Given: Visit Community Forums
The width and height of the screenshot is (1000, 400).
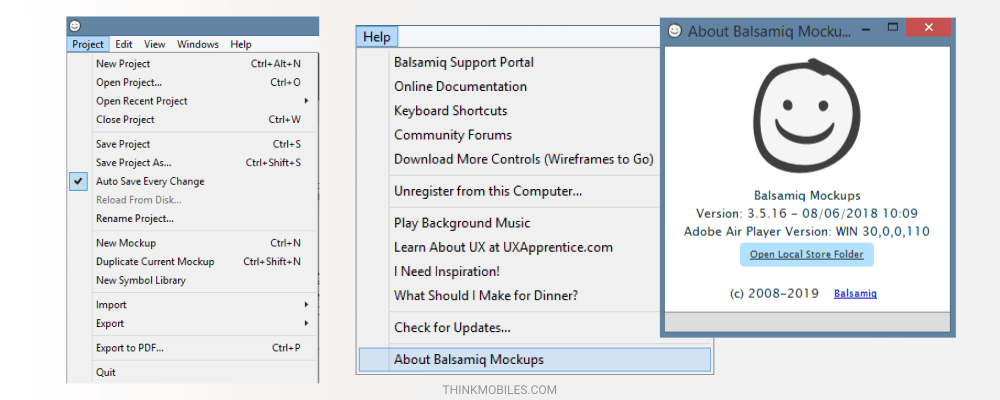Looking at the screenshot, I should coord(453,135).
